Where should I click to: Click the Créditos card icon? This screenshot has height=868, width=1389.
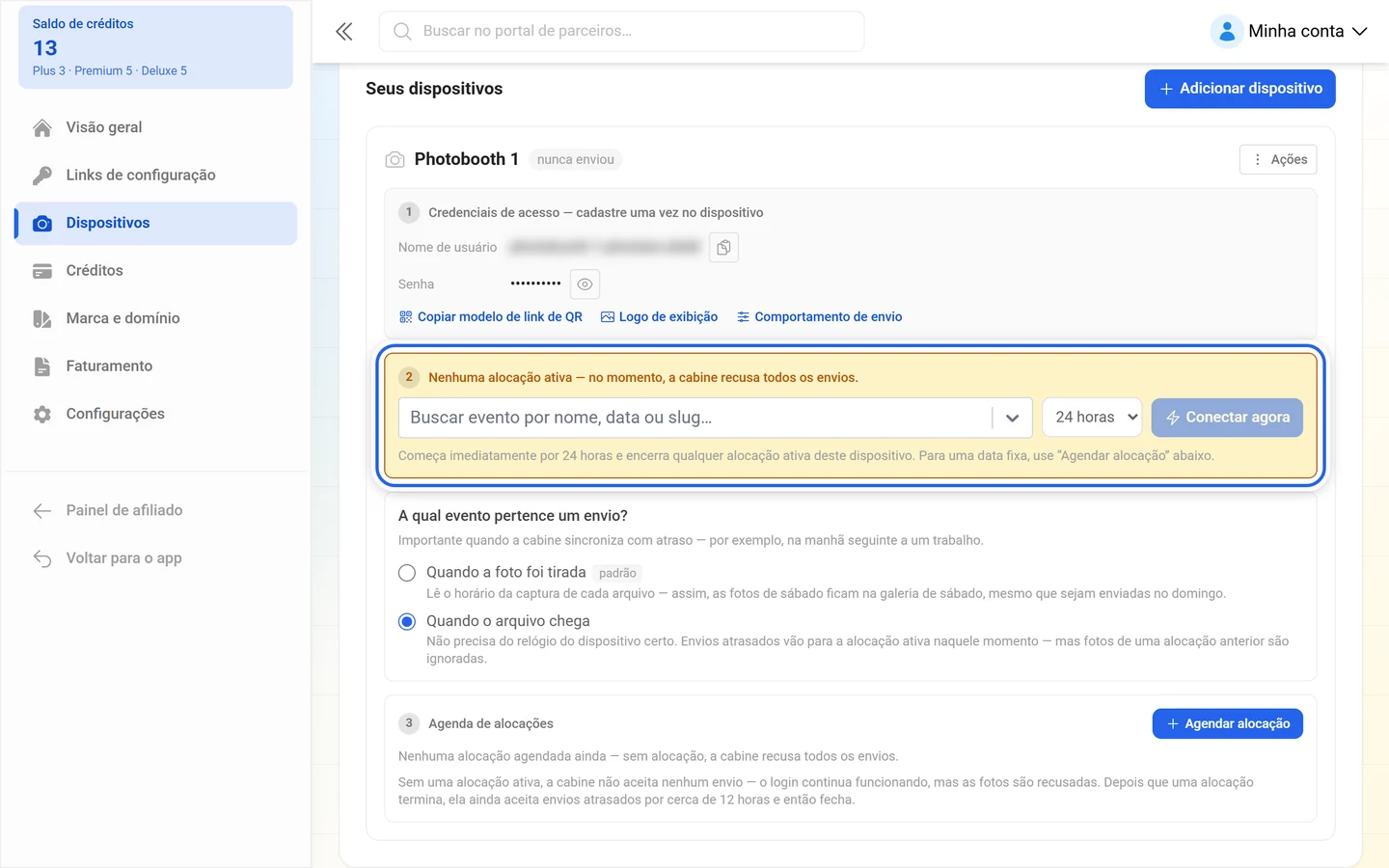click(42, 271)
